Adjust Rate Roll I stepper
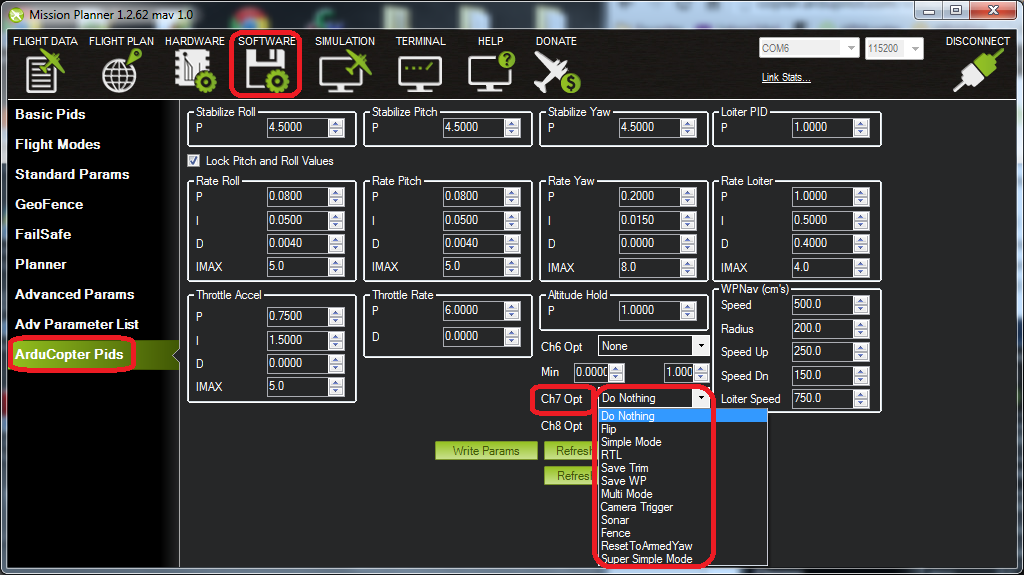Viewport: 1024px width, 575px height. tap(336, 220)
